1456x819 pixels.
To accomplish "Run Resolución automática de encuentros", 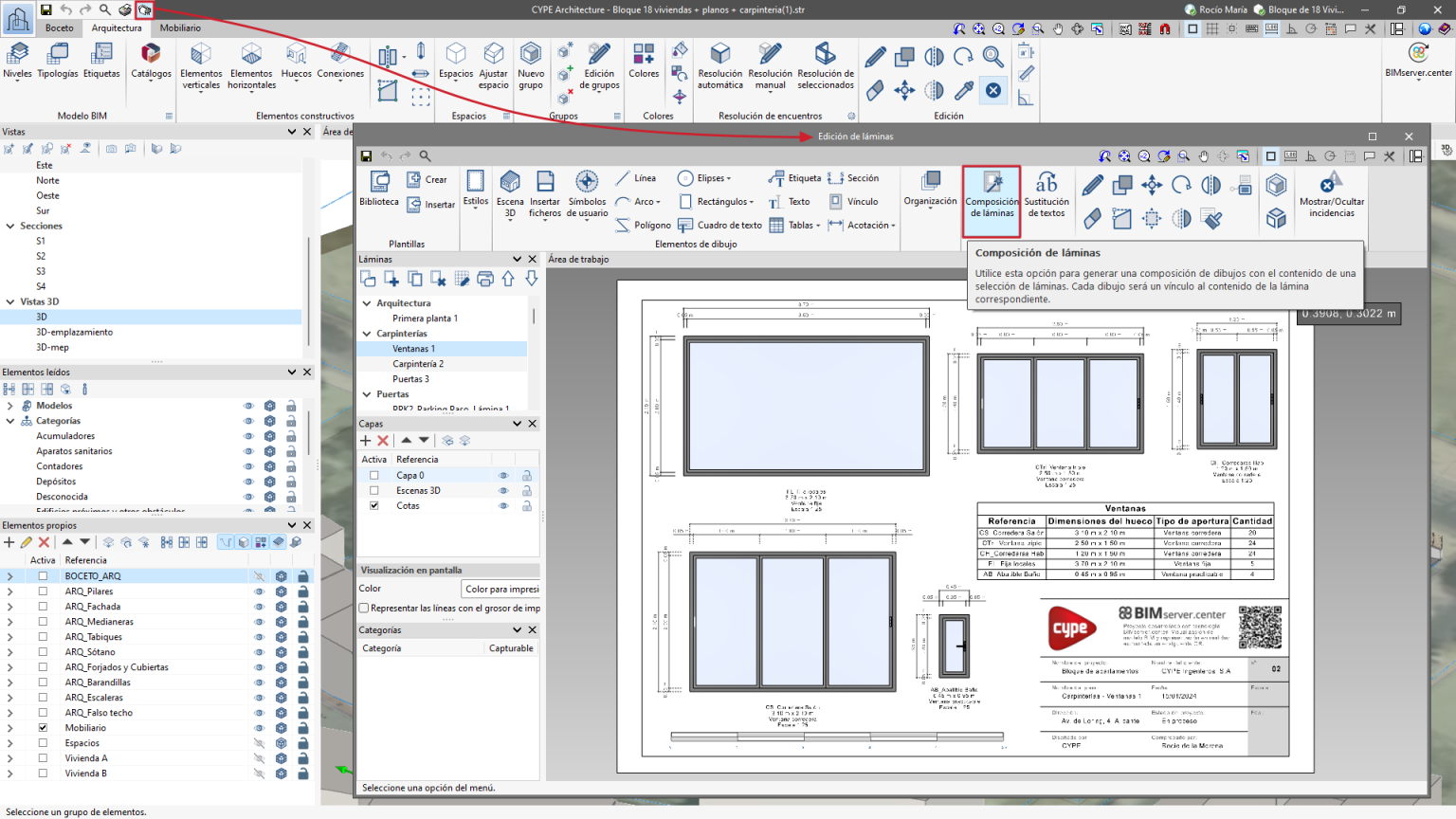I will pyautogui.click(x=720, y=66).
